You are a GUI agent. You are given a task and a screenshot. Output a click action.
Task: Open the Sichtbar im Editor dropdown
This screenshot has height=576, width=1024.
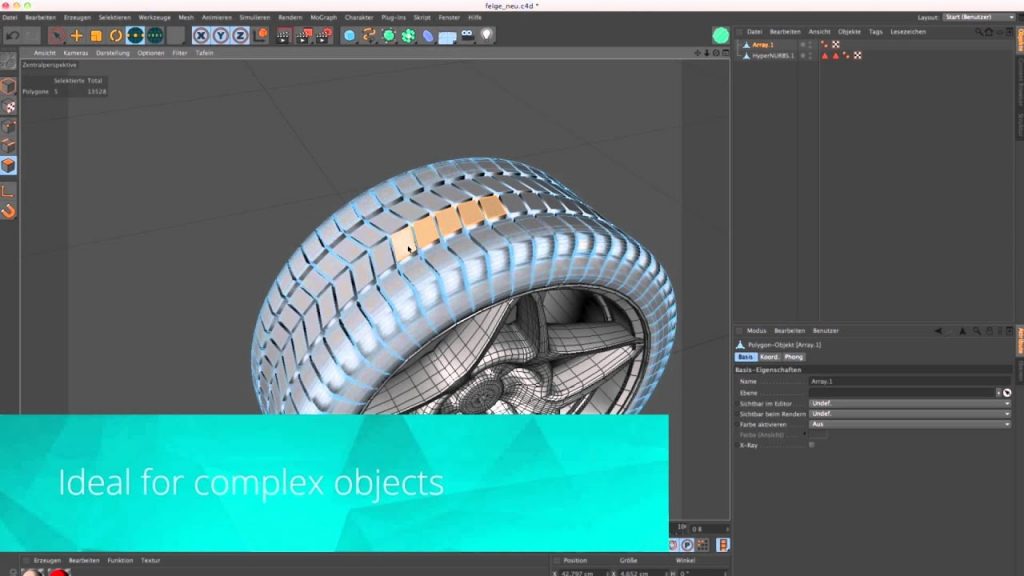pyautogui.click(x=909, y=403)
